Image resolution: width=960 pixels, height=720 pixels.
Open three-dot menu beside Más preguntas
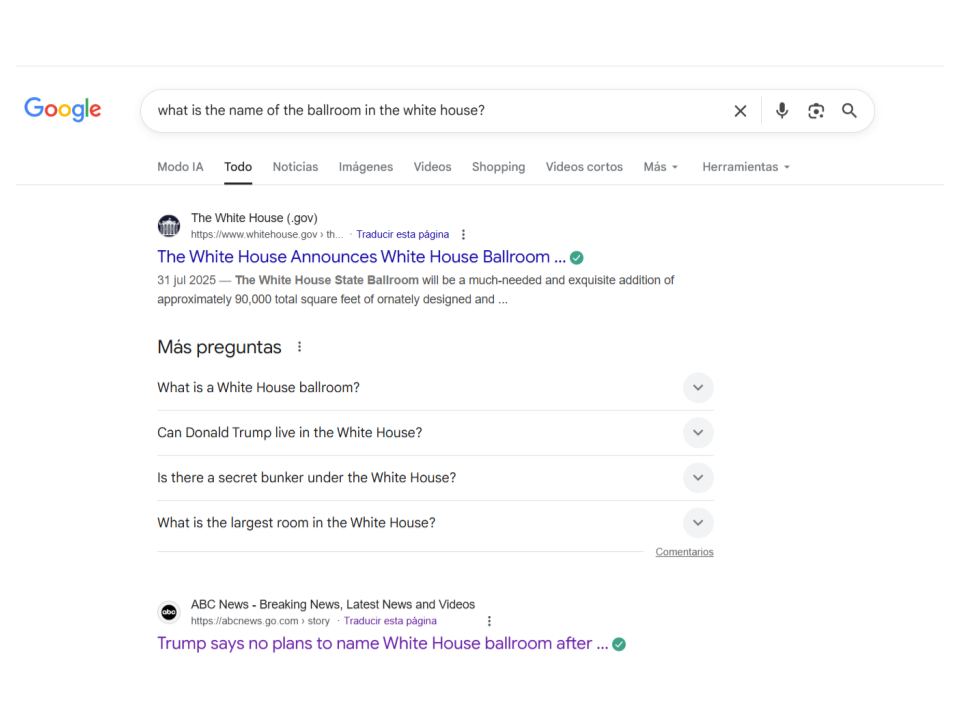(x=299, y=347)
